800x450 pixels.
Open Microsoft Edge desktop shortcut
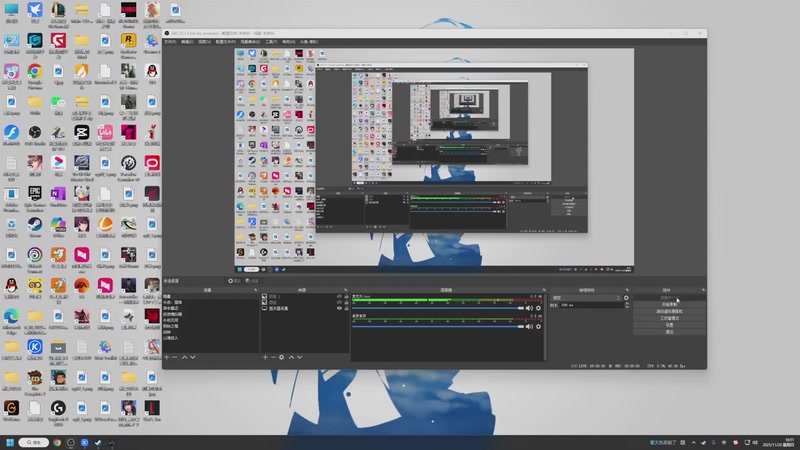[x=11, y=321]
